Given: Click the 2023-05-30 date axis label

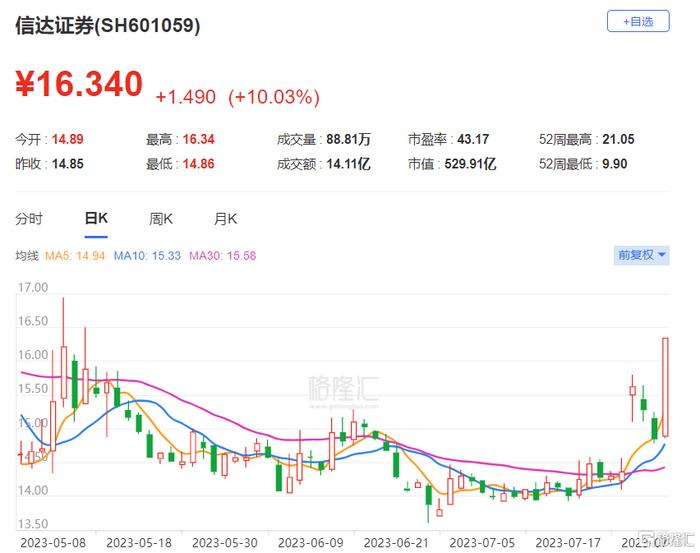Looking at the screenshot, I should (225, 543).
